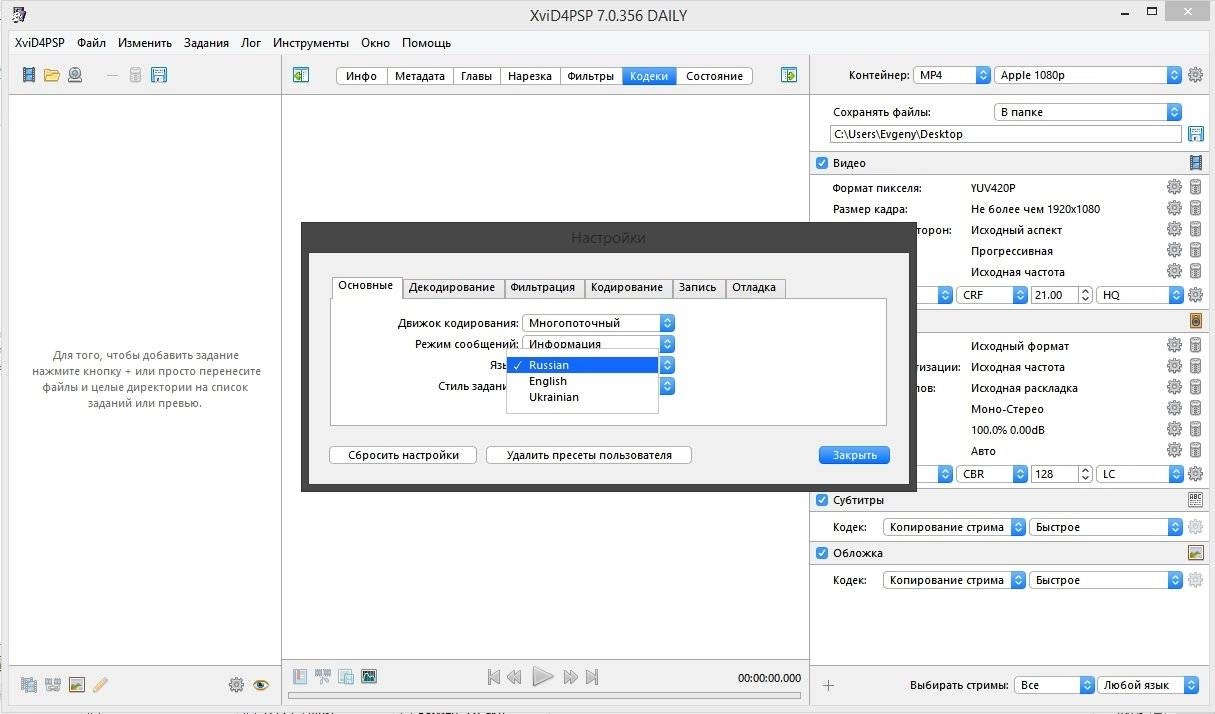Select English in the language list
Viewport: 1215px width, 714px height.
[x=582, y=381]
